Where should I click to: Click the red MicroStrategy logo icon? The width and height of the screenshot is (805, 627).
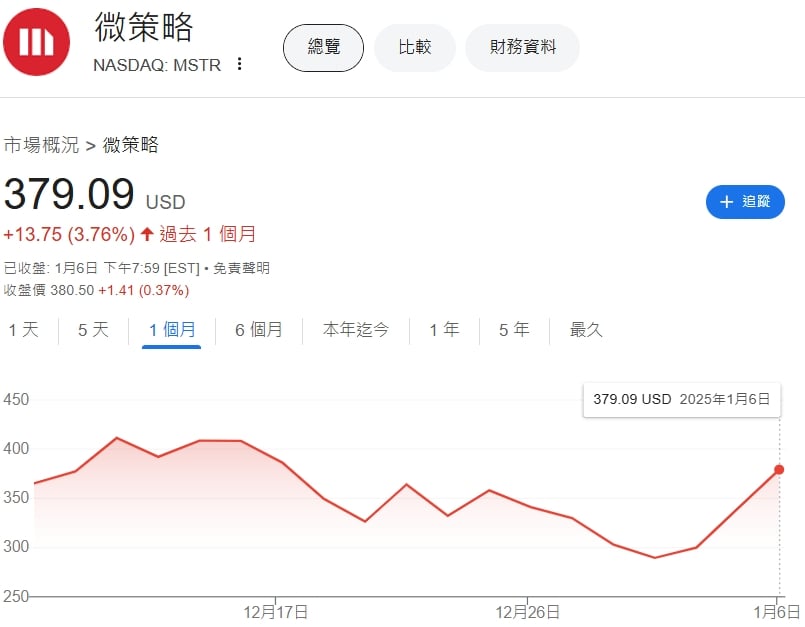36,42
